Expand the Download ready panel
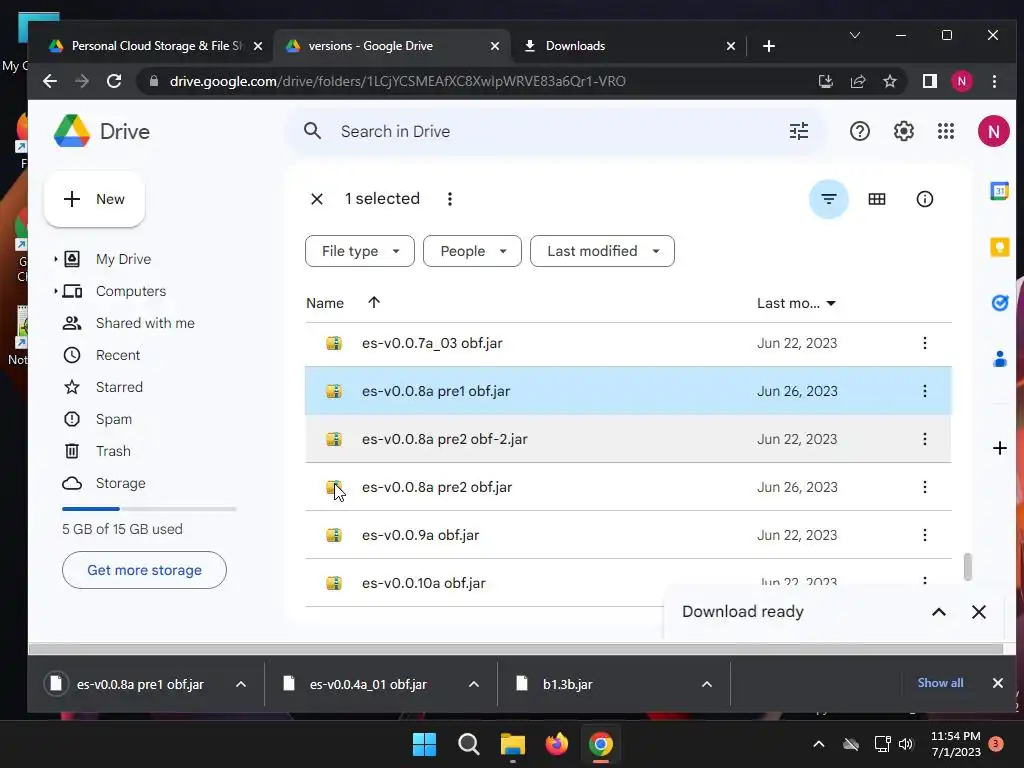The image size is (1024, 768). pos(938,612)
